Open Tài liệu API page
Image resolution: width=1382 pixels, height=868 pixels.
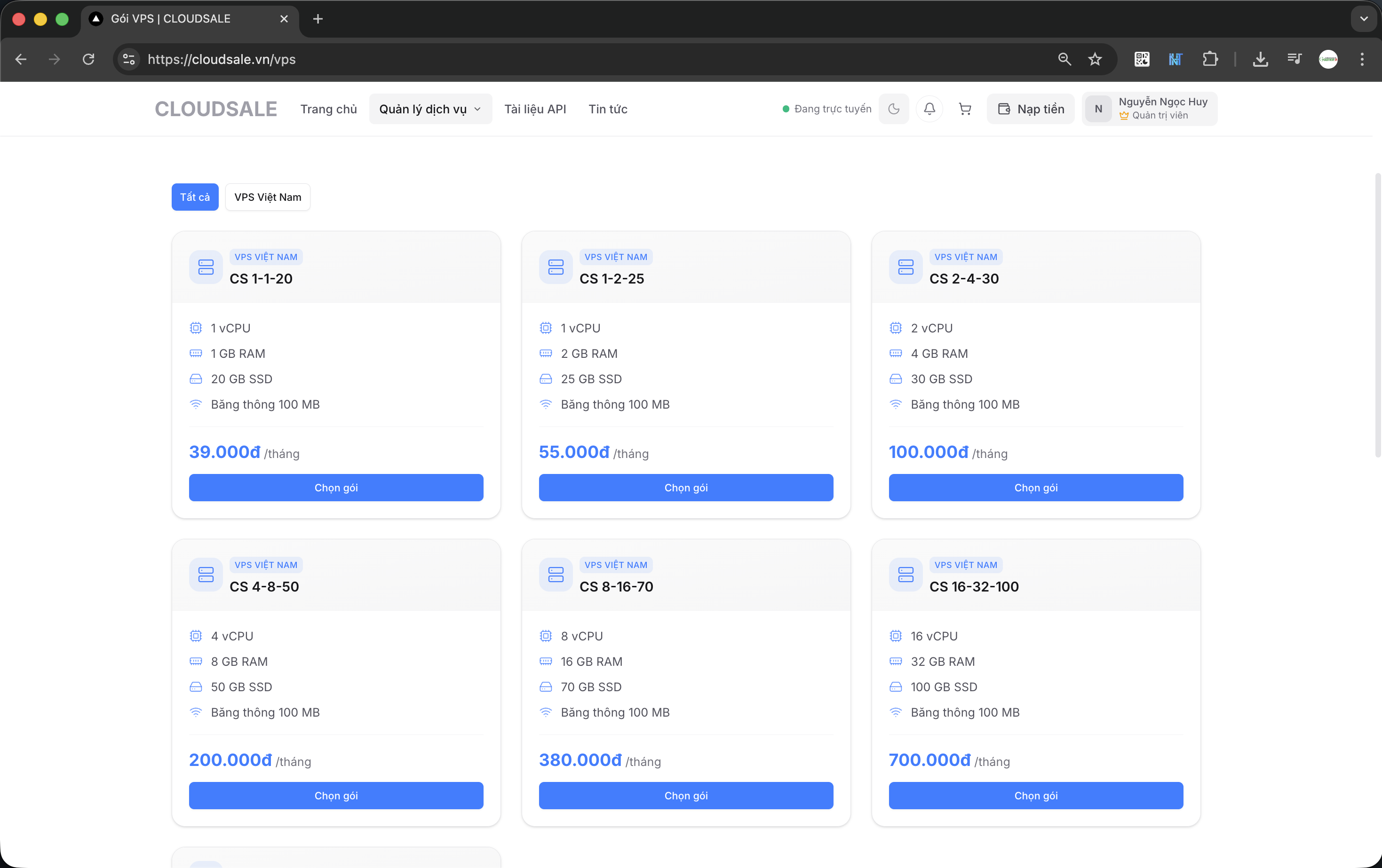click(x=535, y=109)
